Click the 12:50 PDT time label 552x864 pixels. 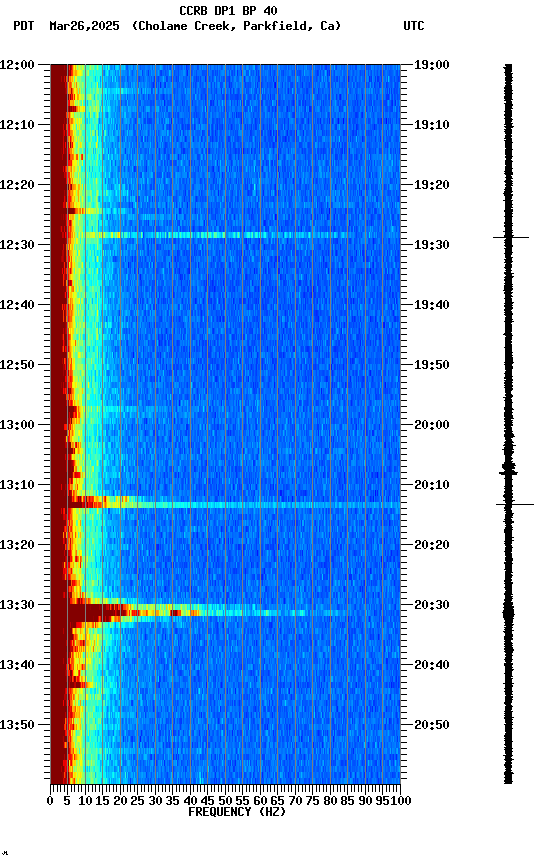(x=17, y=365)
